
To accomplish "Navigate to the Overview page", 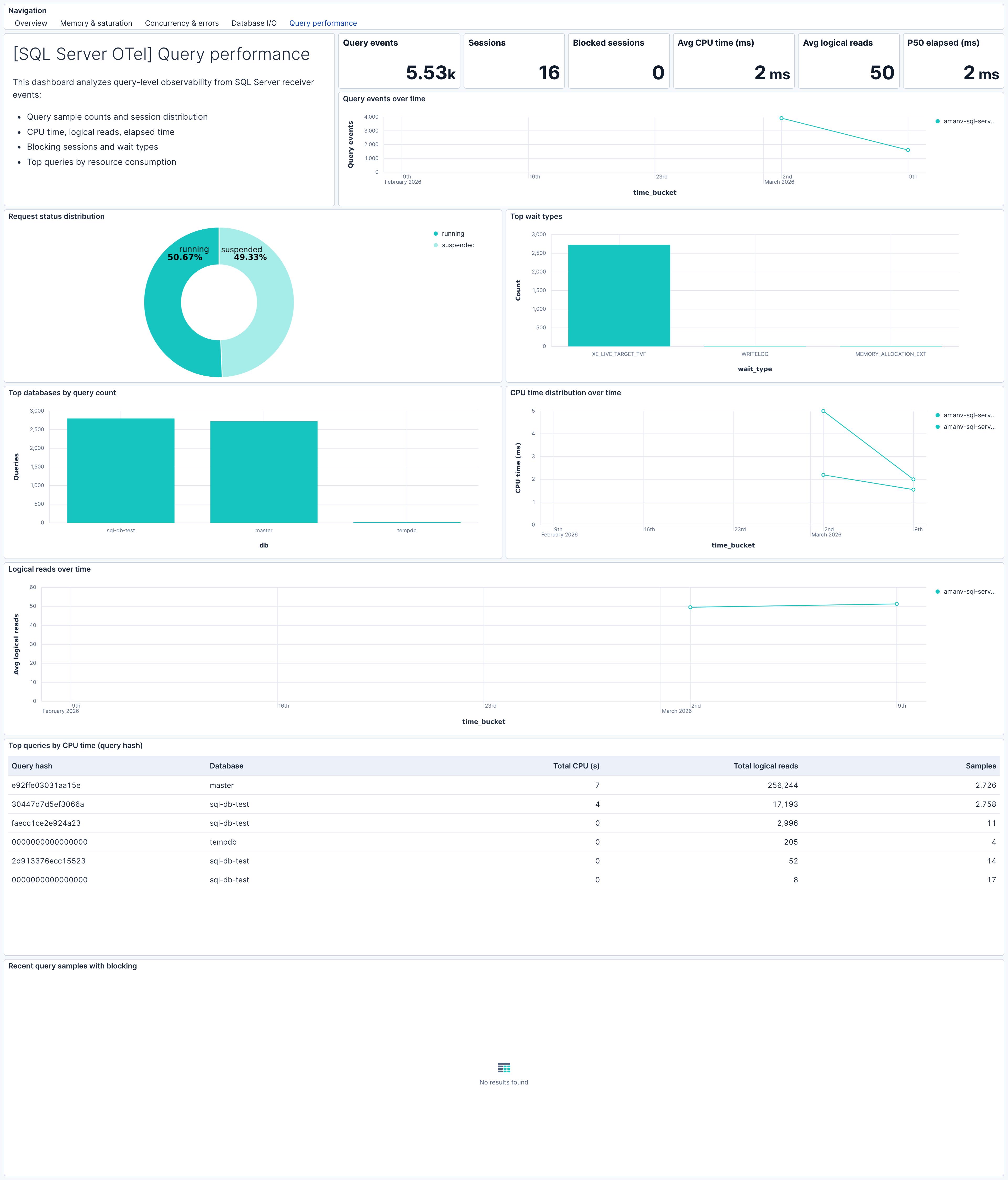I will 31,23.
